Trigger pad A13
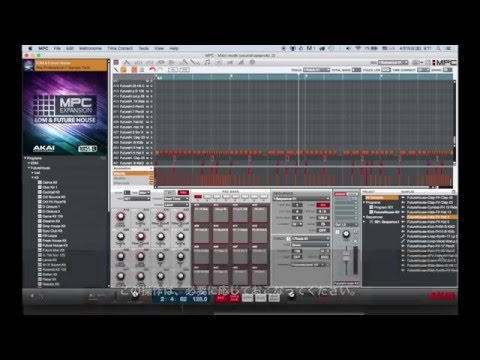Image resolution: width=480 pixels, height=360 pixels. tap(201, 214)
